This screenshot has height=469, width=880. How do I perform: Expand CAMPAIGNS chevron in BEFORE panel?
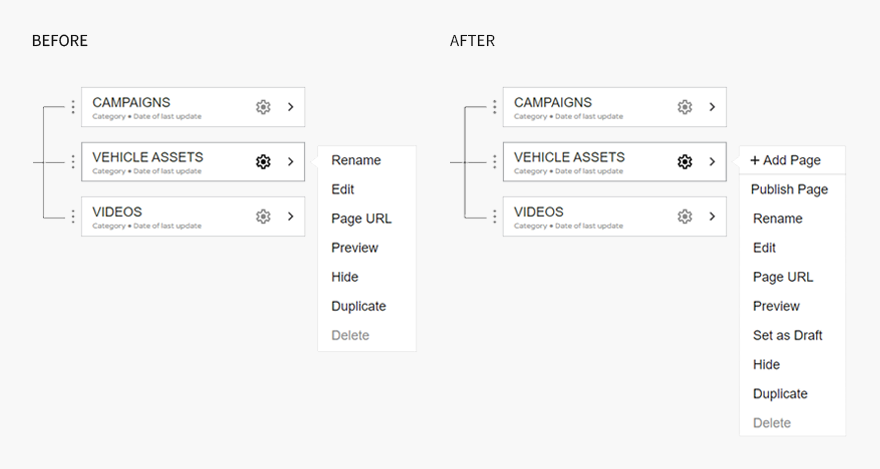point(291,107)
